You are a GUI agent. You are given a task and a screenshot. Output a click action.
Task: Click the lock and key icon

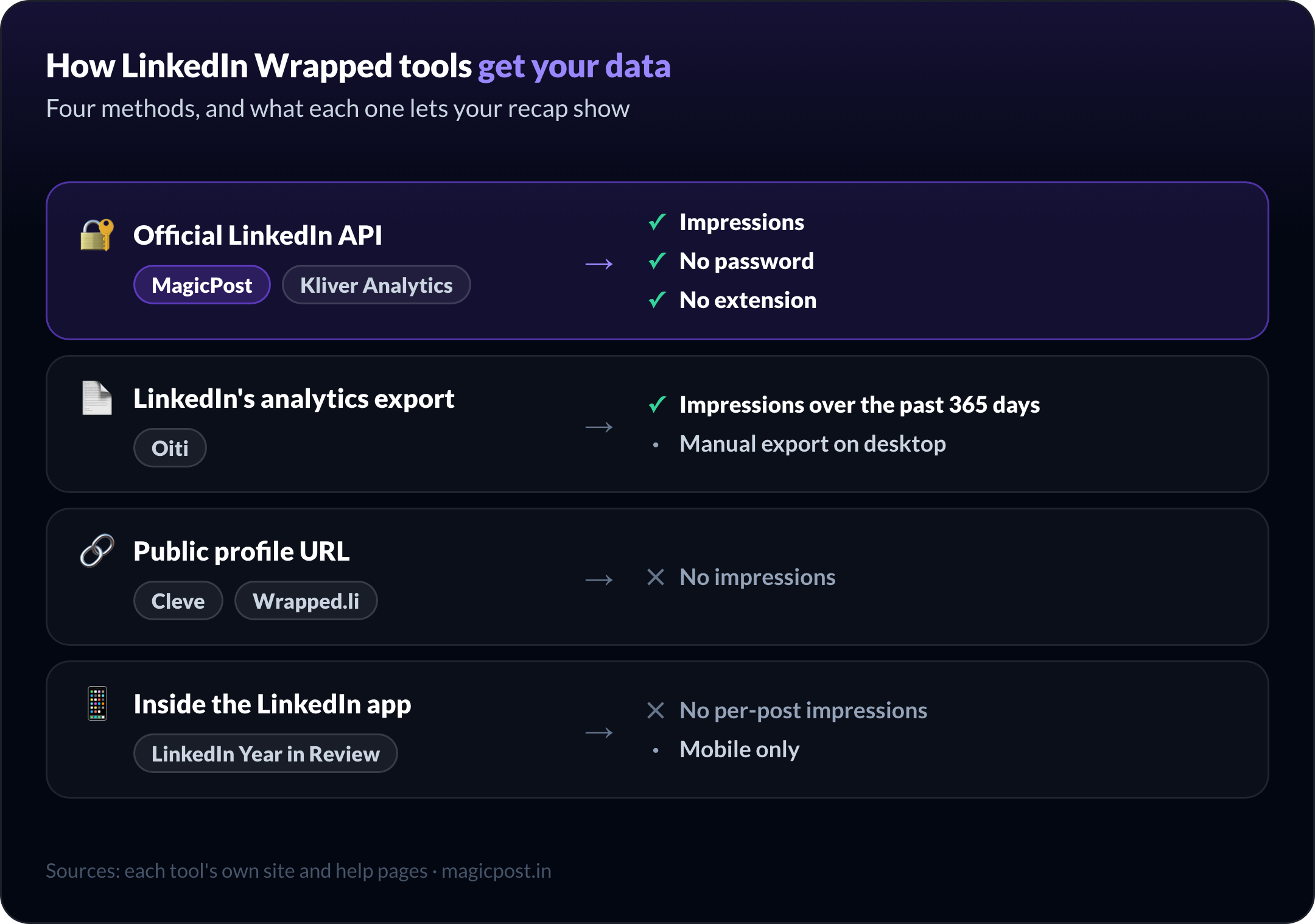click(x=97, y=235)
